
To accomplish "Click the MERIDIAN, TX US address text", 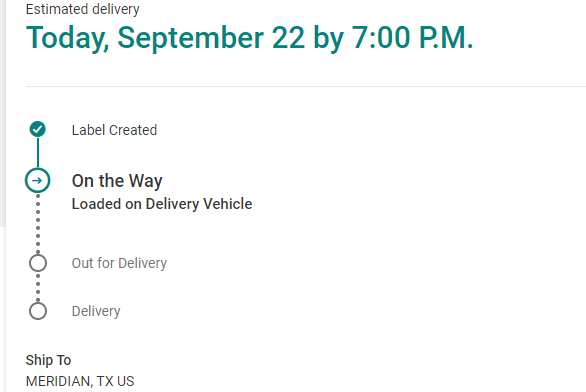I will coord(80,381).
